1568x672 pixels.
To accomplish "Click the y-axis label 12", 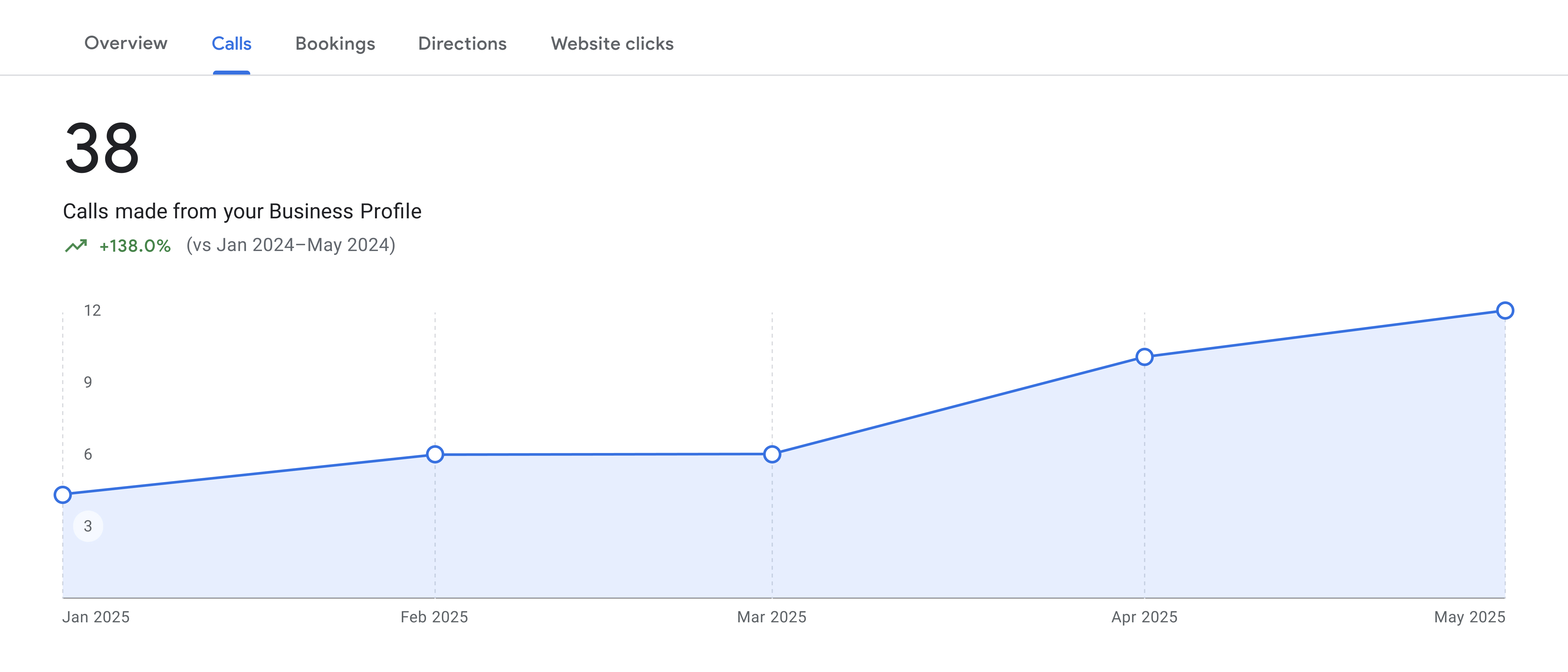I will (92, 310).
